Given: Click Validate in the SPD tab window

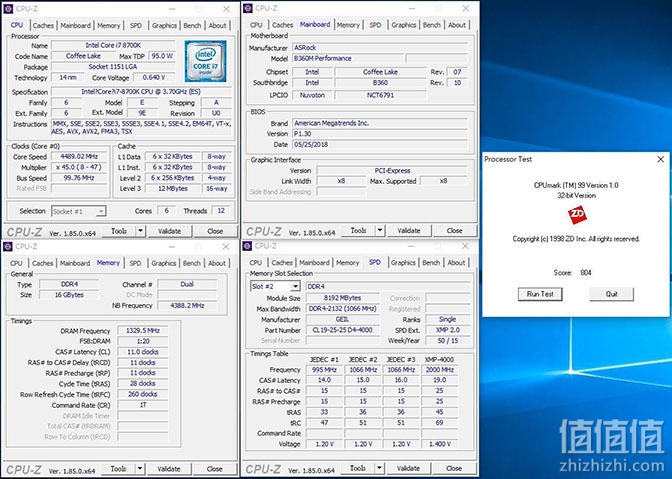Looking at the screenshot, I should click(408, 468).
